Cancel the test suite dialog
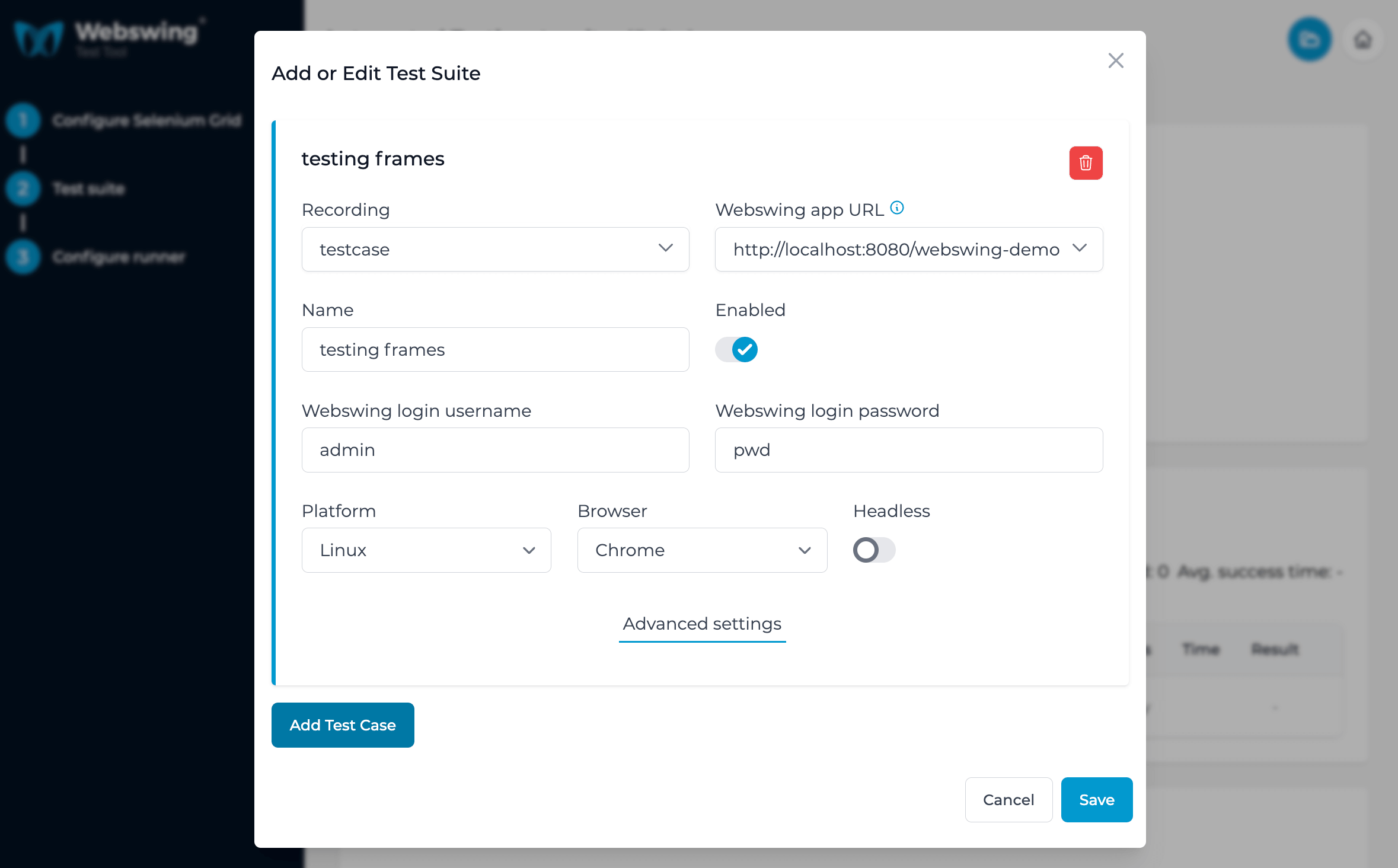 tap(1008, 800)
